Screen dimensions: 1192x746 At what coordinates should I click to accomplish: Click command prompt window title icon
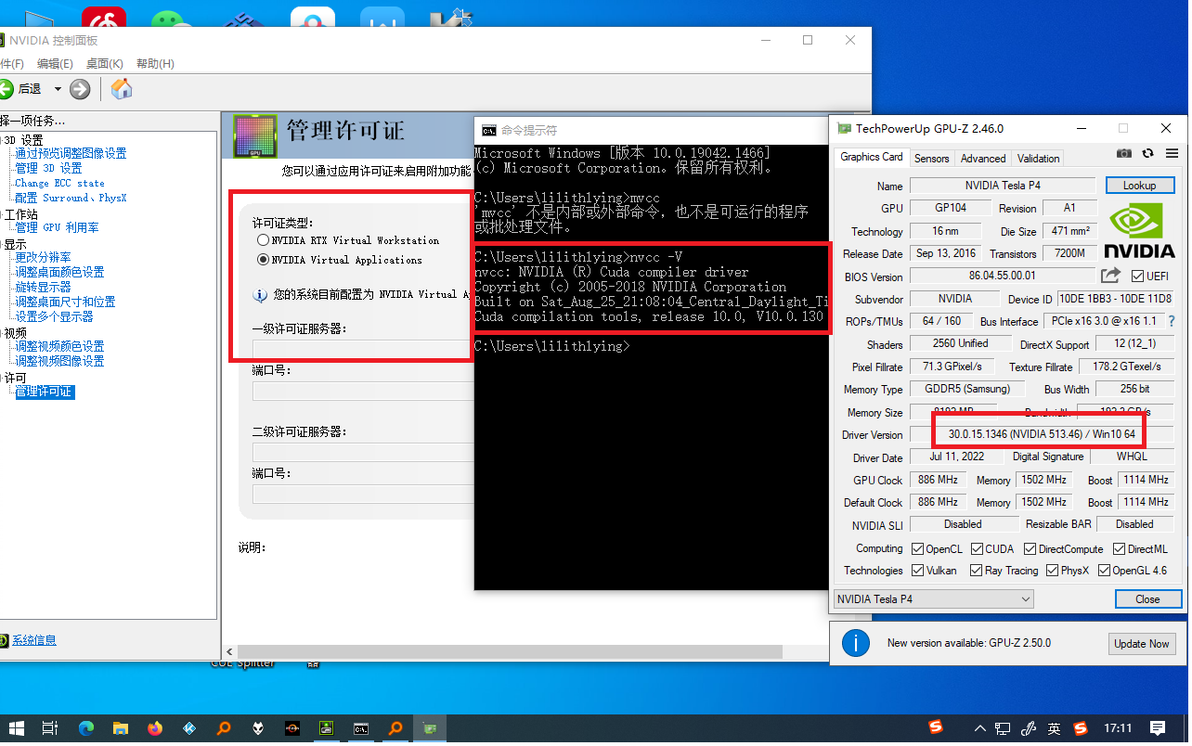(489, 130)
